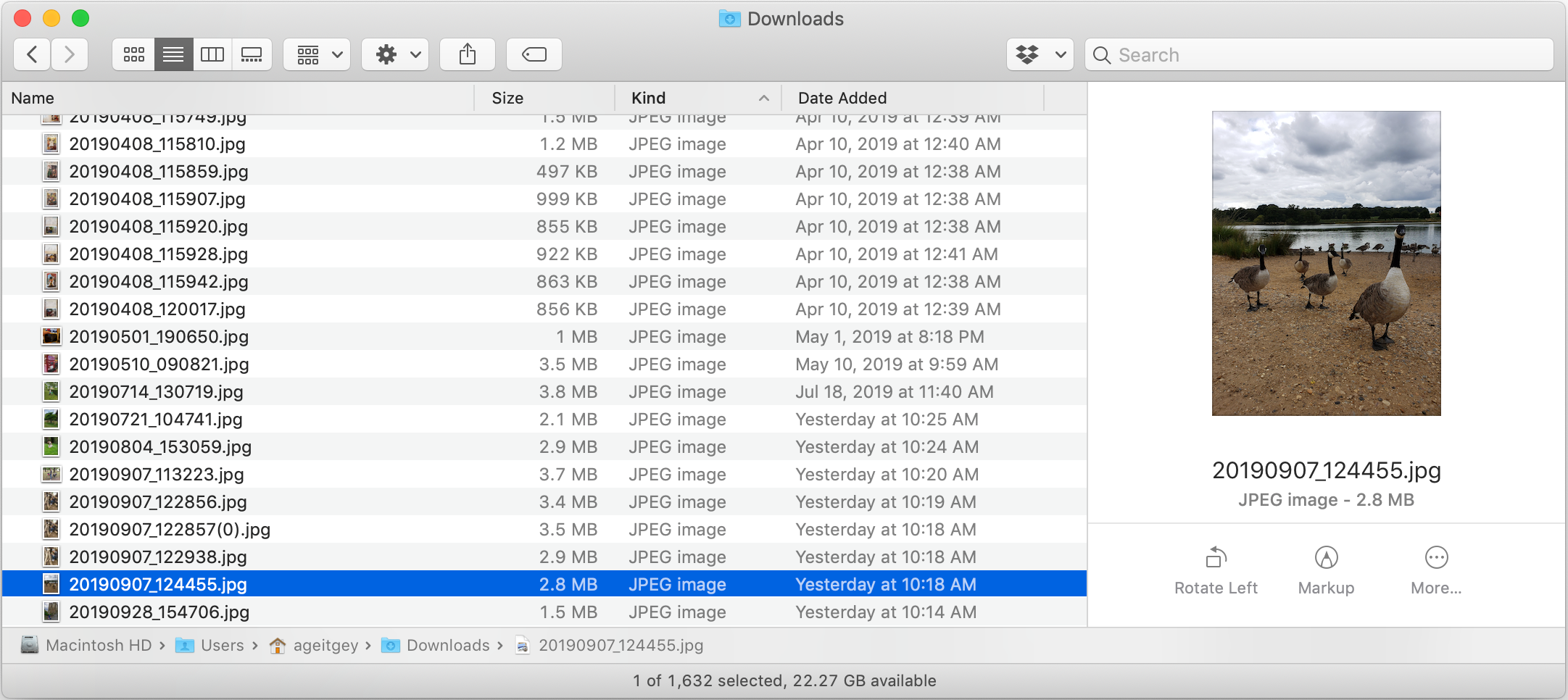Select file 20190928_154706.jpg
This screenshot has height=700, width=1568.
(544, 612)
